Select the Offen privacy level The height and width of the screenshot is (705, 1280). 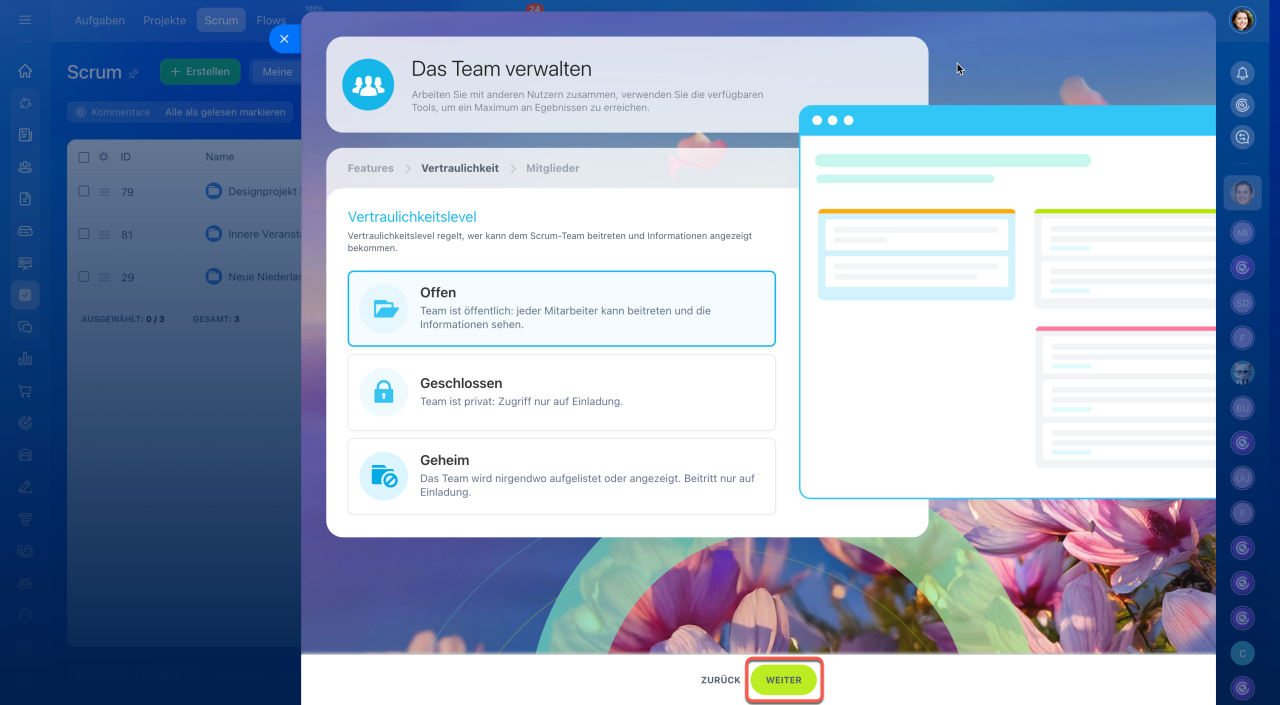point(561,309)
